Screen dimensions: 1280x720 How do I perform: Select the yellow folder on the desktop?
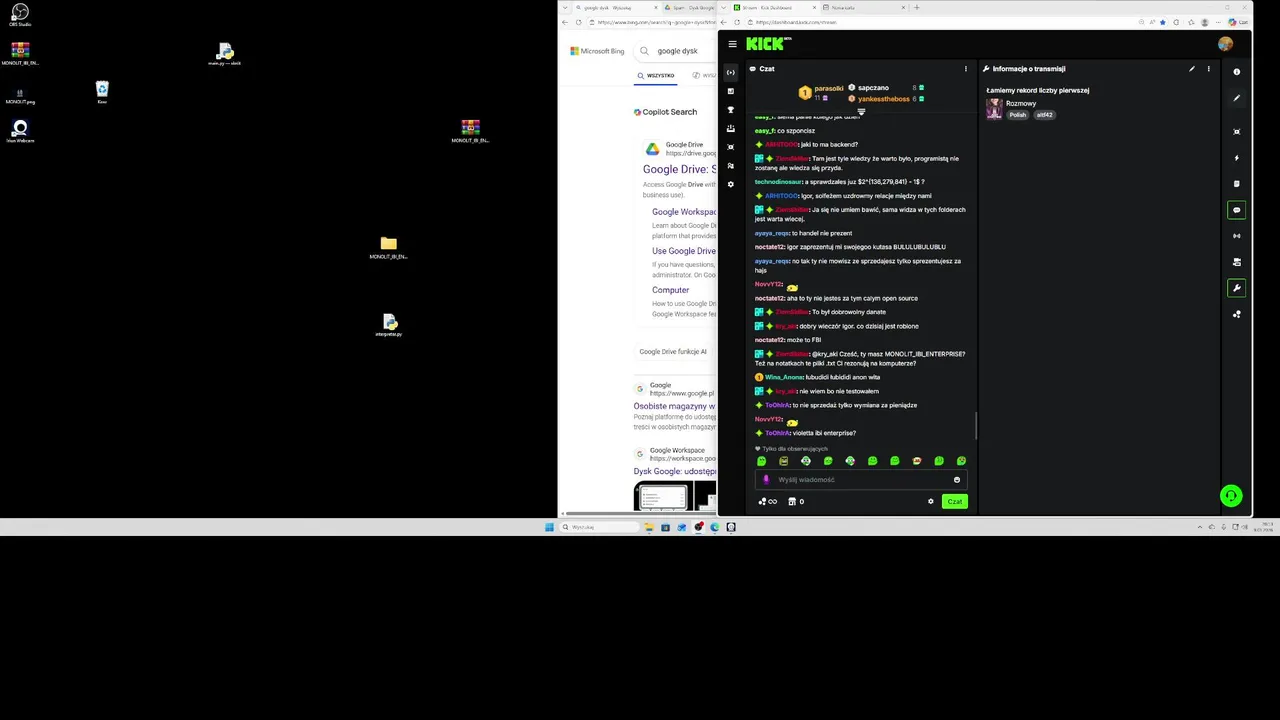click(x=388, y=247)
